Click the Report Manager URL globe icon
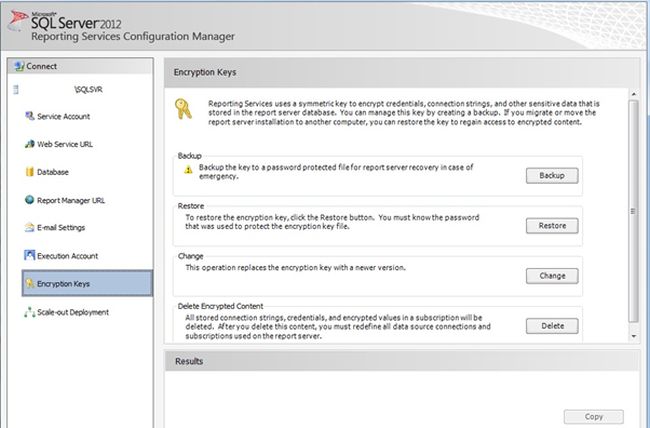 [29, 200]
